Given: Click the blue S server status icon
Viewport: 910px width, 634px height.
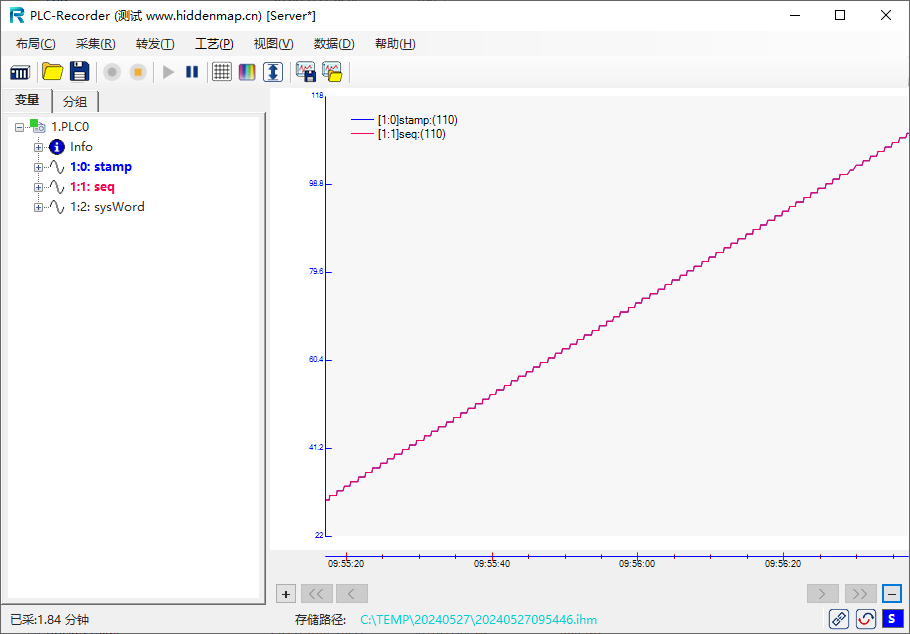Looking at the screenshot, I should tap(892, 619).
